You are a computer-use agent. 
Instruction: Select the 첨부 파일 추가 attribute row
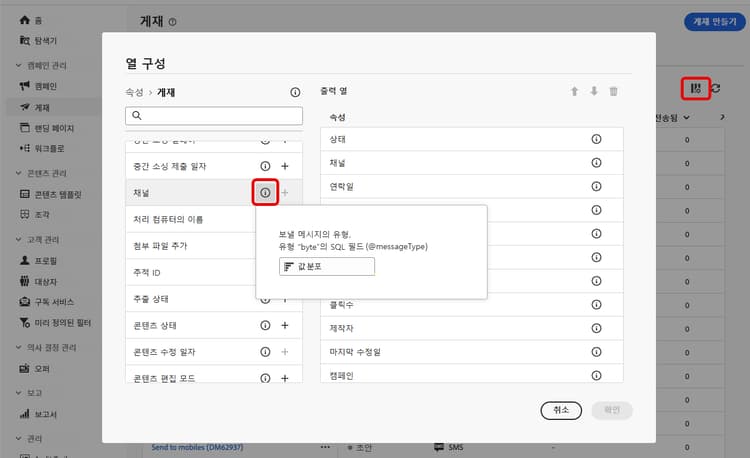click(190, 246)
